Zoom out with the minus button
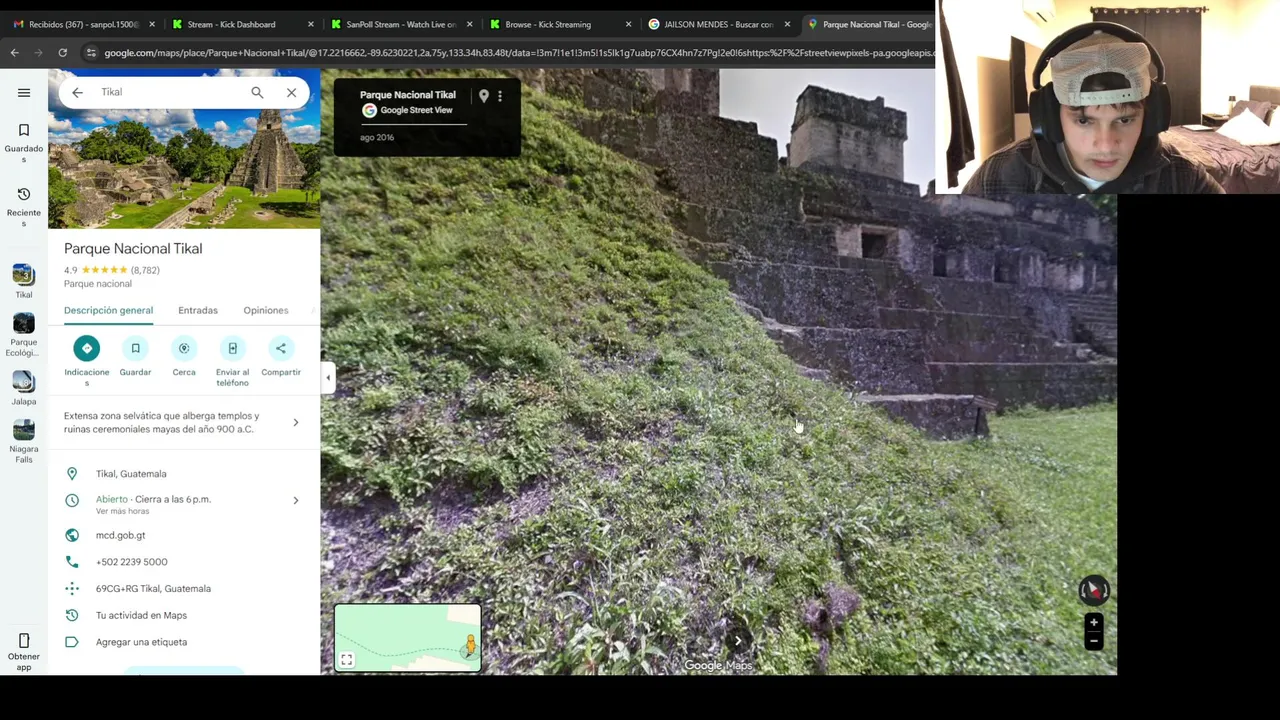The width and height of the screenshot is (1280, 720). (x=1093, y=641)
